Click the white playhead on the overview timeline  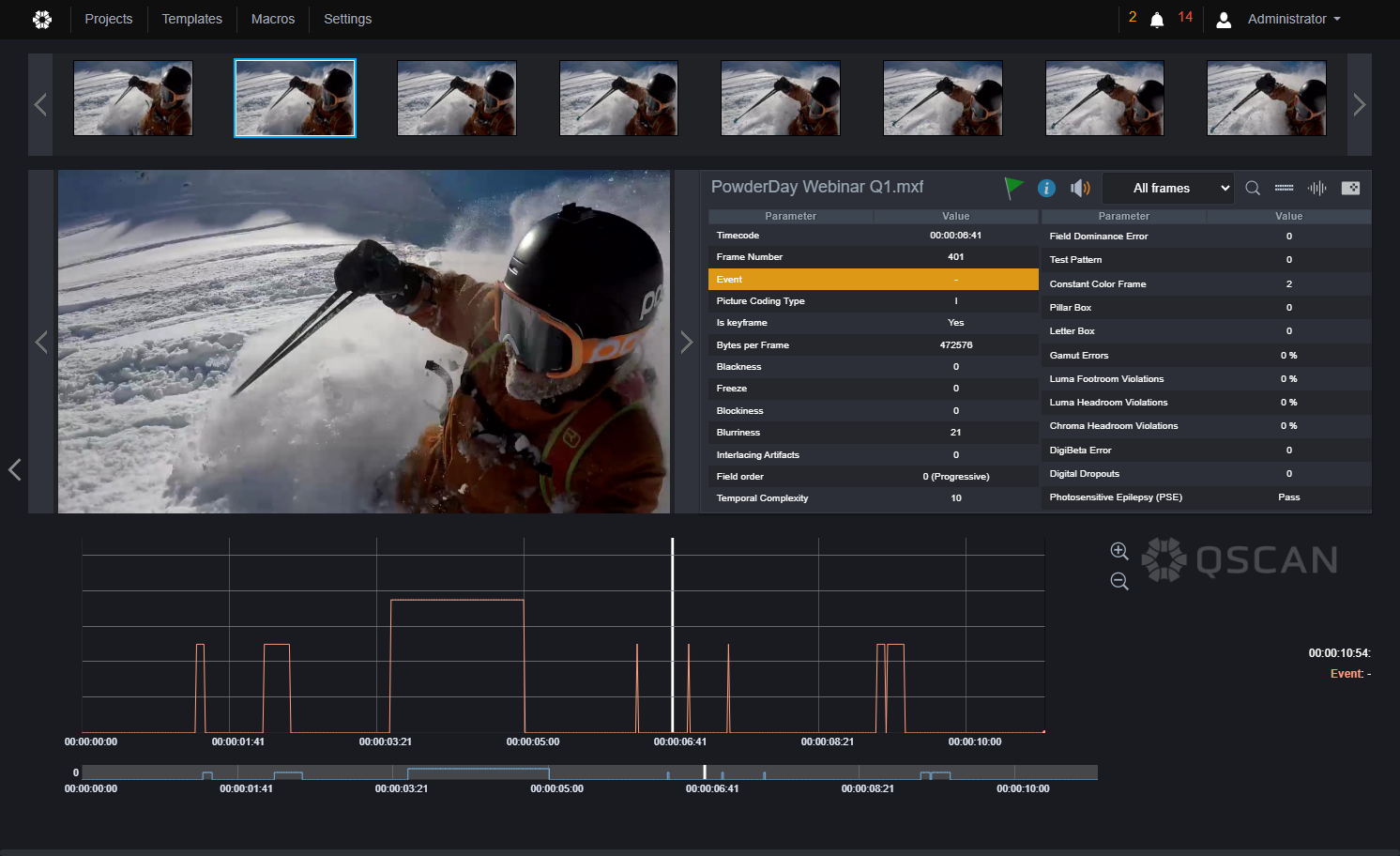tap(705, 772)
